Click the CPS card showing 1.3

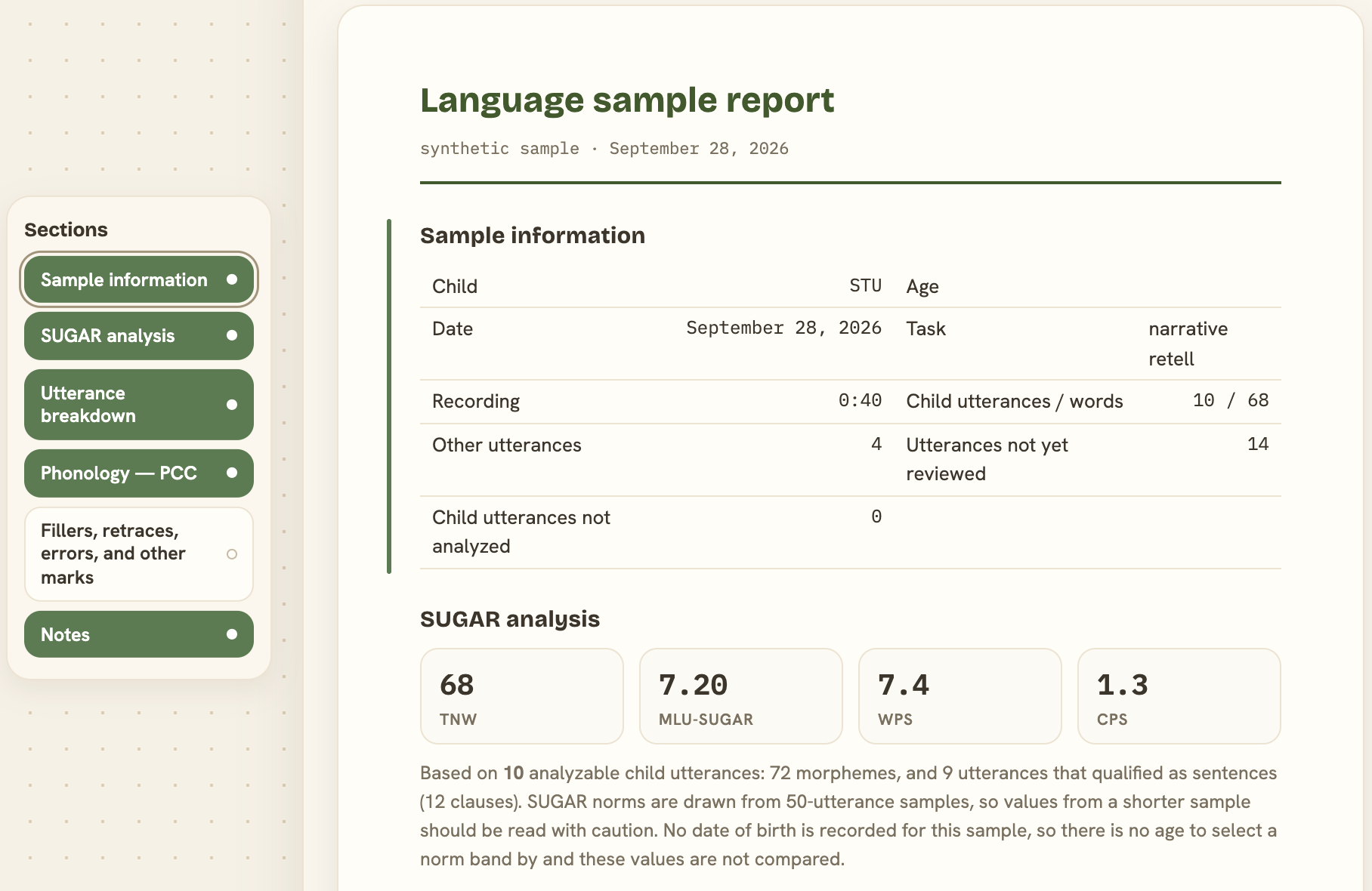pos(1179,696)
